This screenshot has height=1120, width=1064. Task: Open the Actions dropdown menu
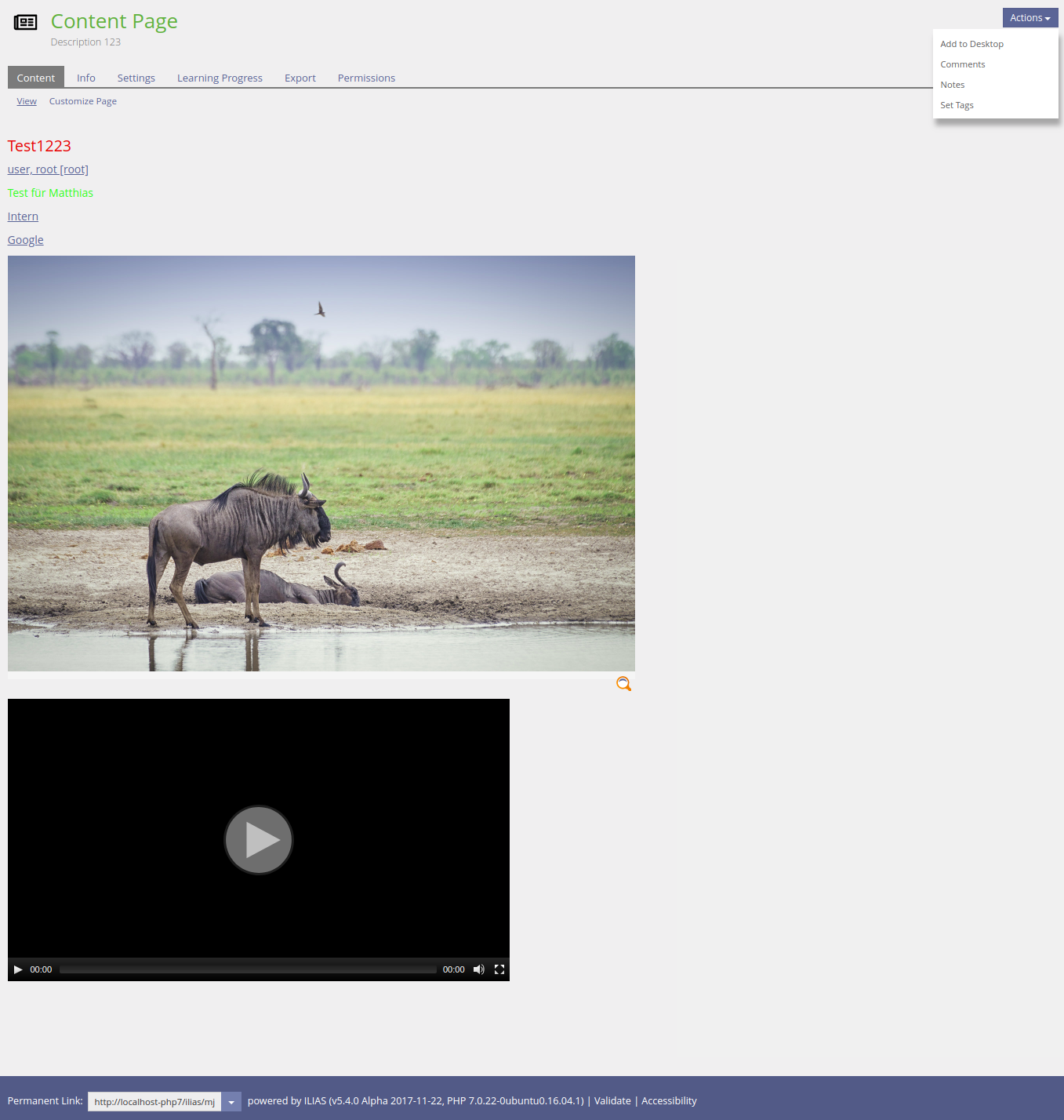tap(1030, 18)
